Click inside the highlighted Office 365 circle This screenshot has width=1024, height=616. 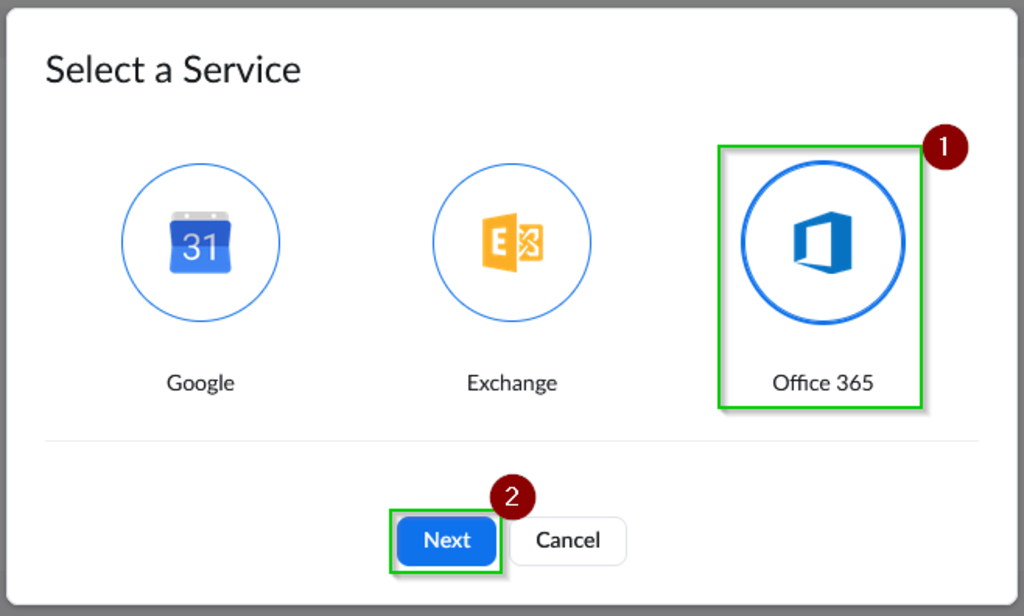click(x=822, y=242)
